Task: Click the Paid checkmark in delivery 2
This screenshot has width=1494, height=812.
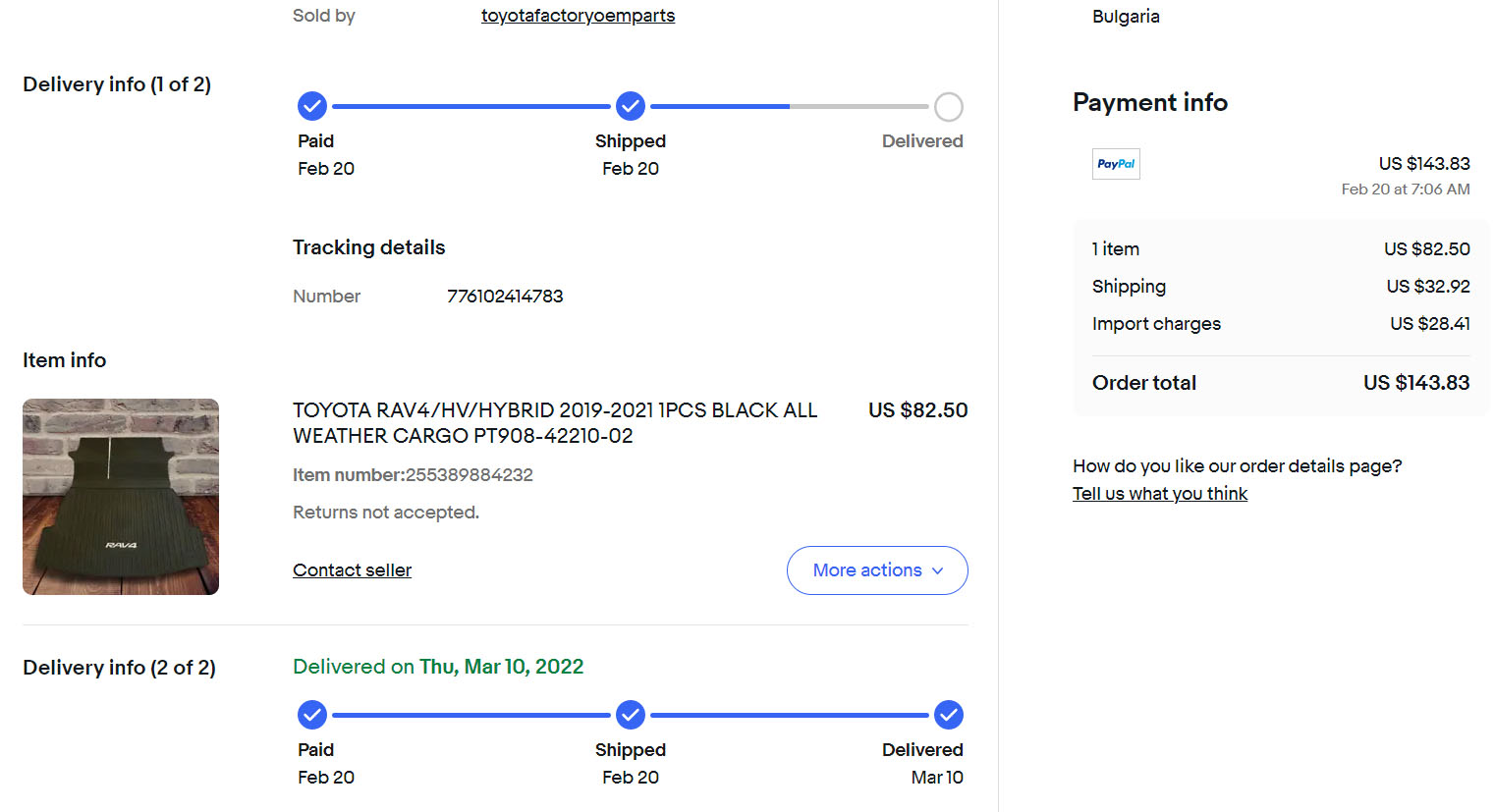Action: click(312, 715)
